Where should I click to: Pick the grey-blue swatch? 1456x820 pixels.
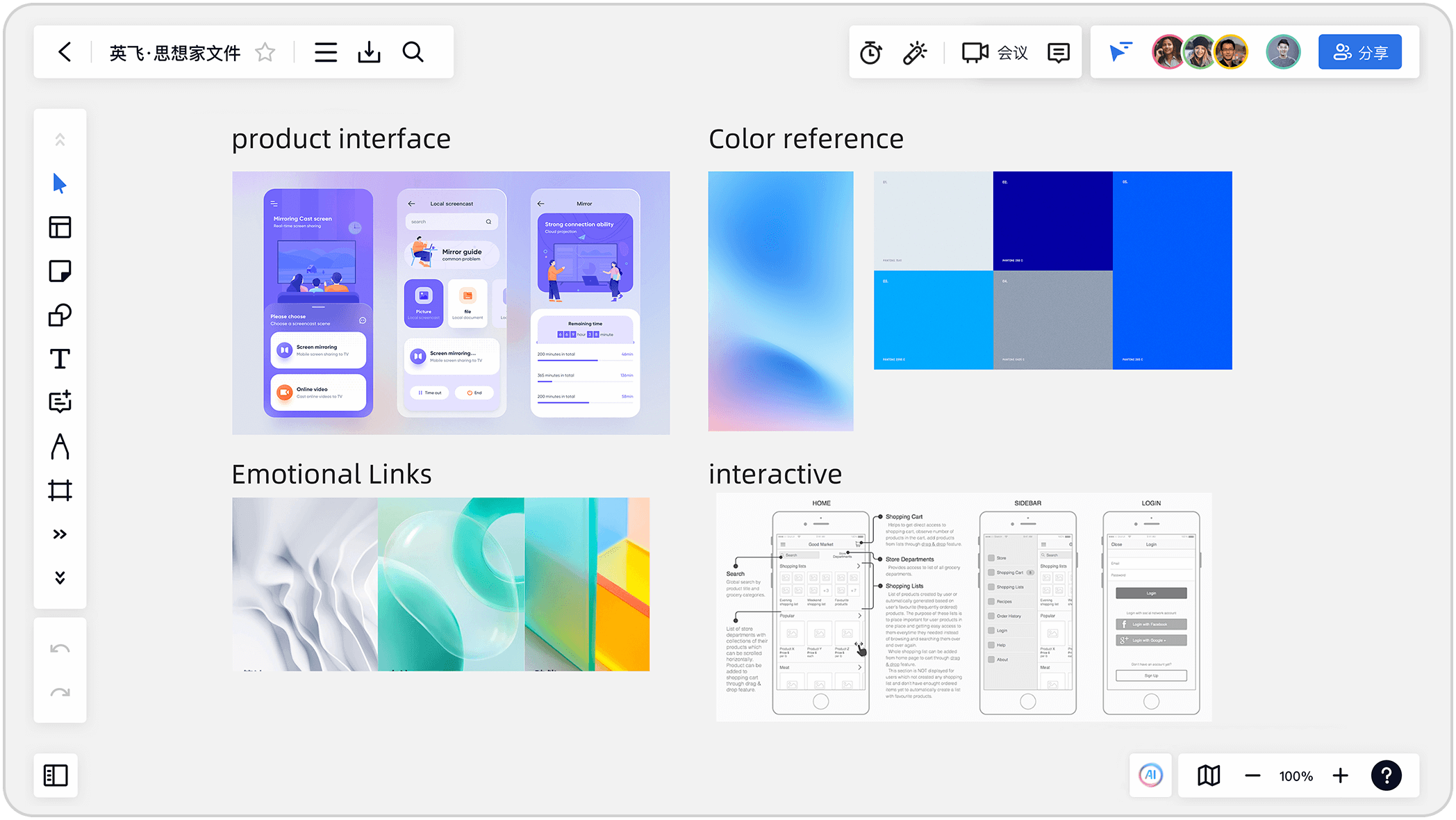coord(1052,320)
